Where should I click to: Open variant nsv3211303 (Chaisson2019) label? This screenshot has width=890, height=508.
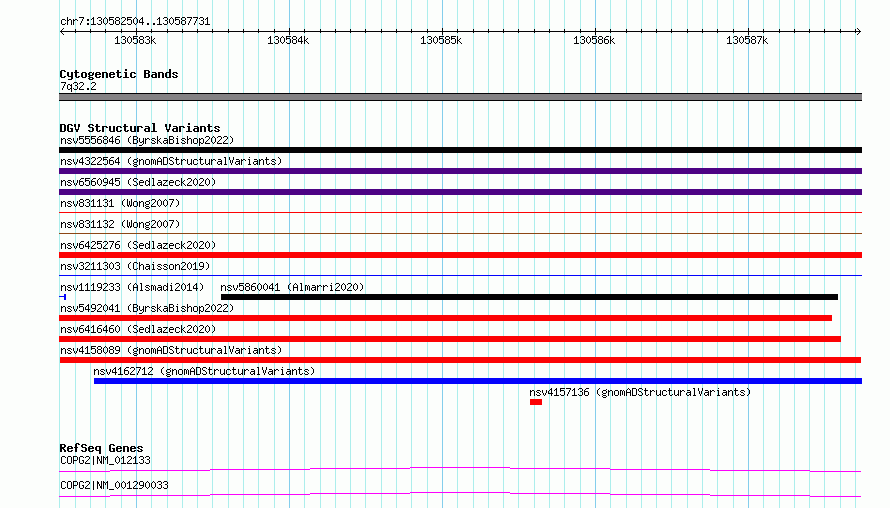coord(135,266)
